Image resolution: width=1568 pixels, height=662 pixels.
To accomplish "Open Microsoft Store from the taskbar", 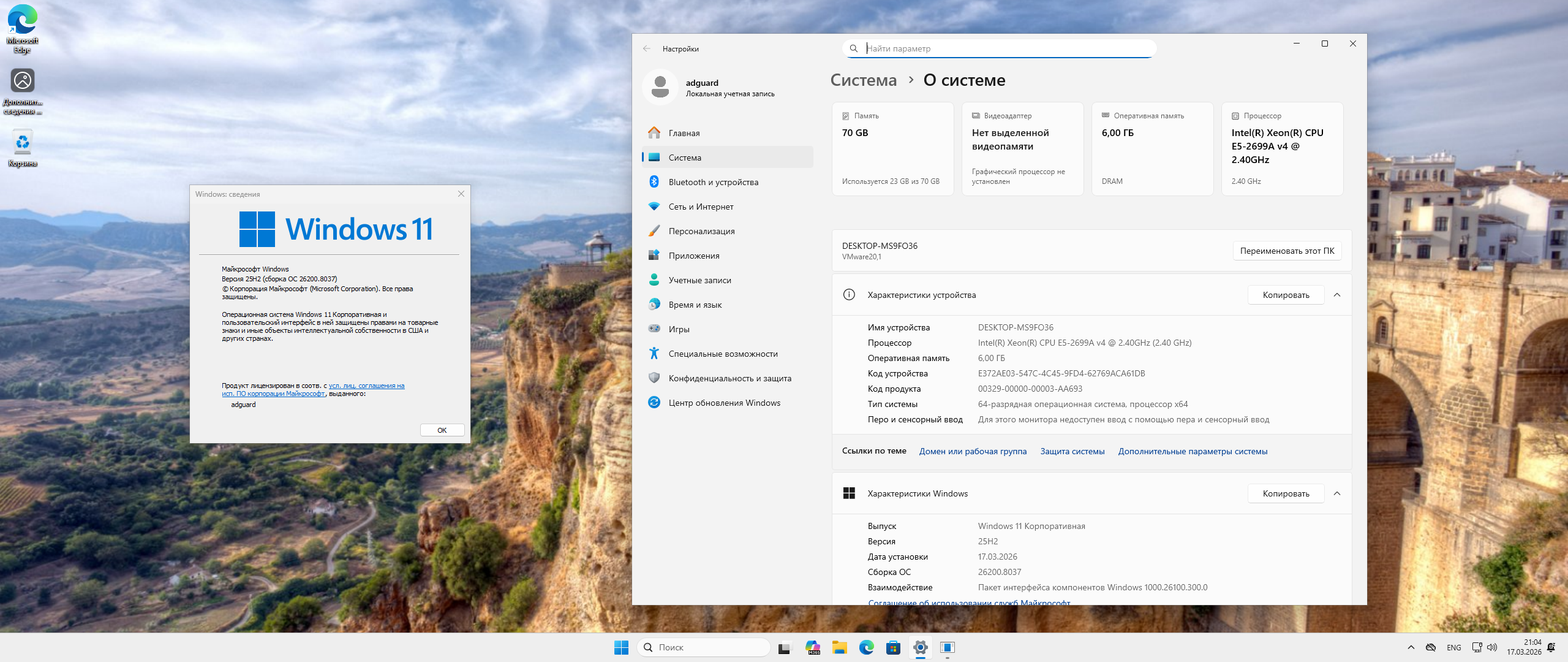I will click(893, 647).
